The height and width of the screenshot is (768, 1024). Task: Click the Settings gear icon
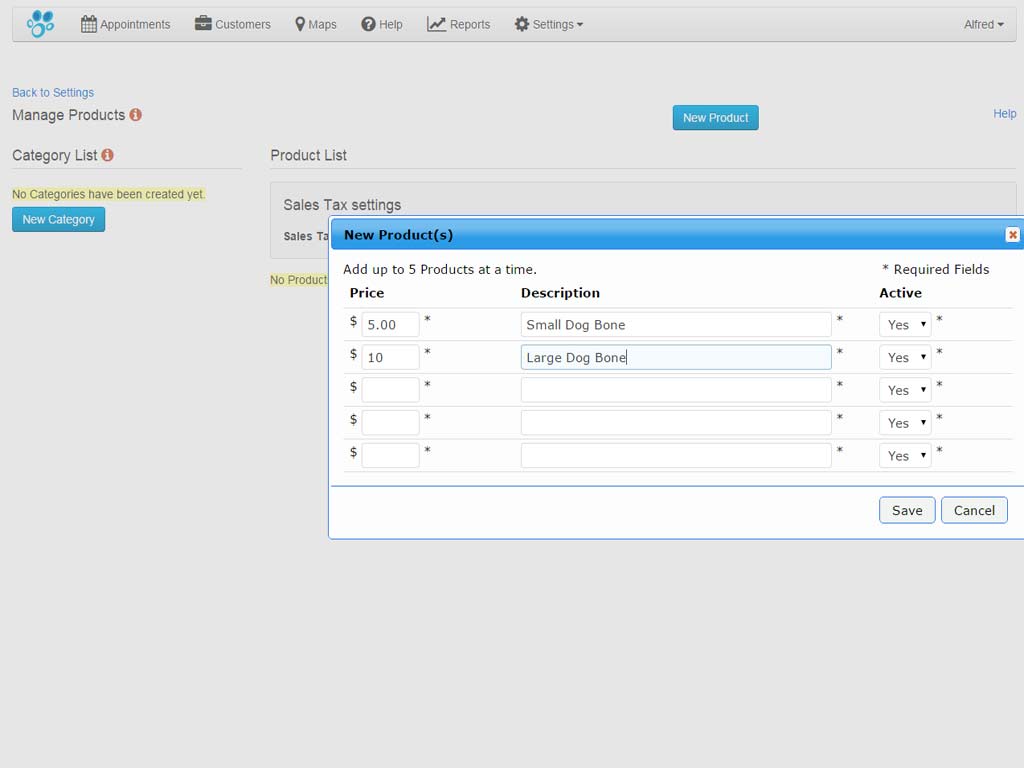point(521,23)
